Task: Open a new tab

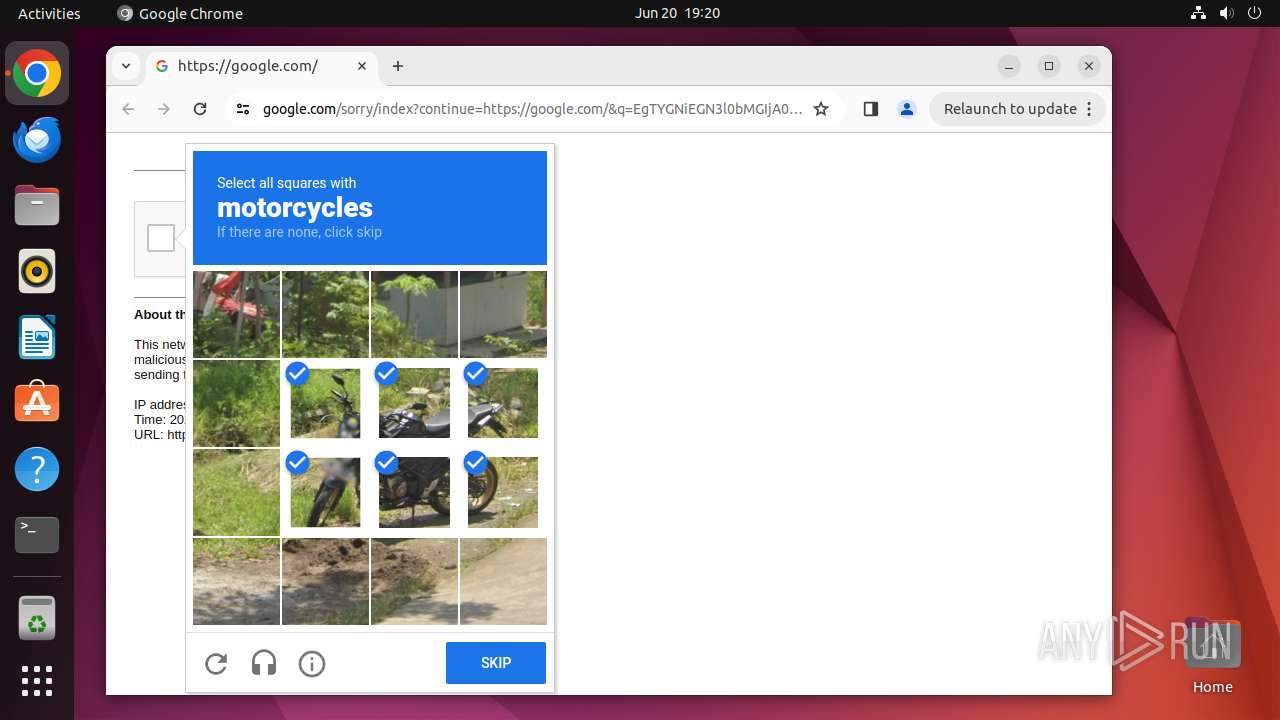Action: pyautogui.click(x=398, y=66)
